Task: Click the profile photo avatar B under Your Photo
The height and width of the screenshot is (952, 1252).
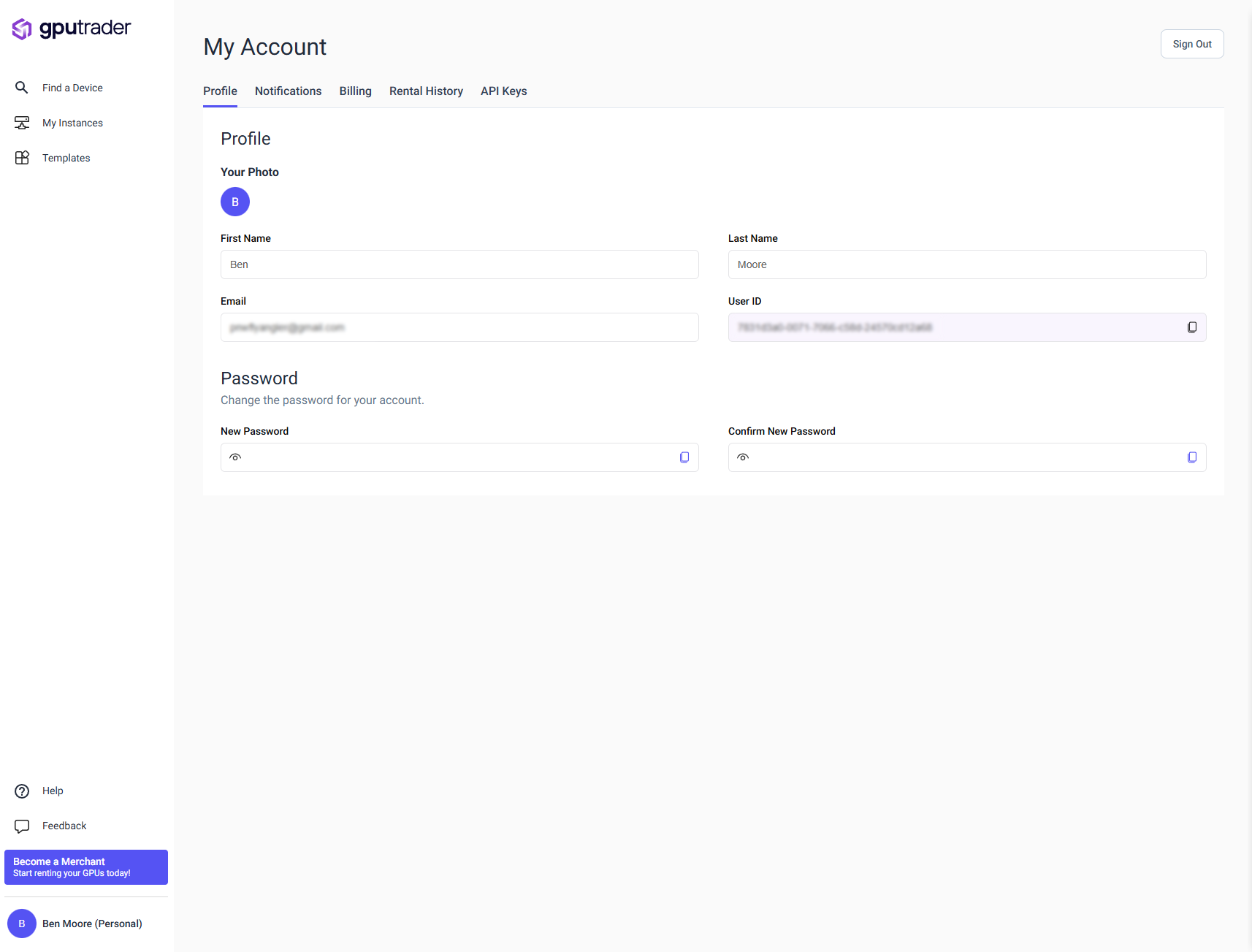Action: point(235,202)
